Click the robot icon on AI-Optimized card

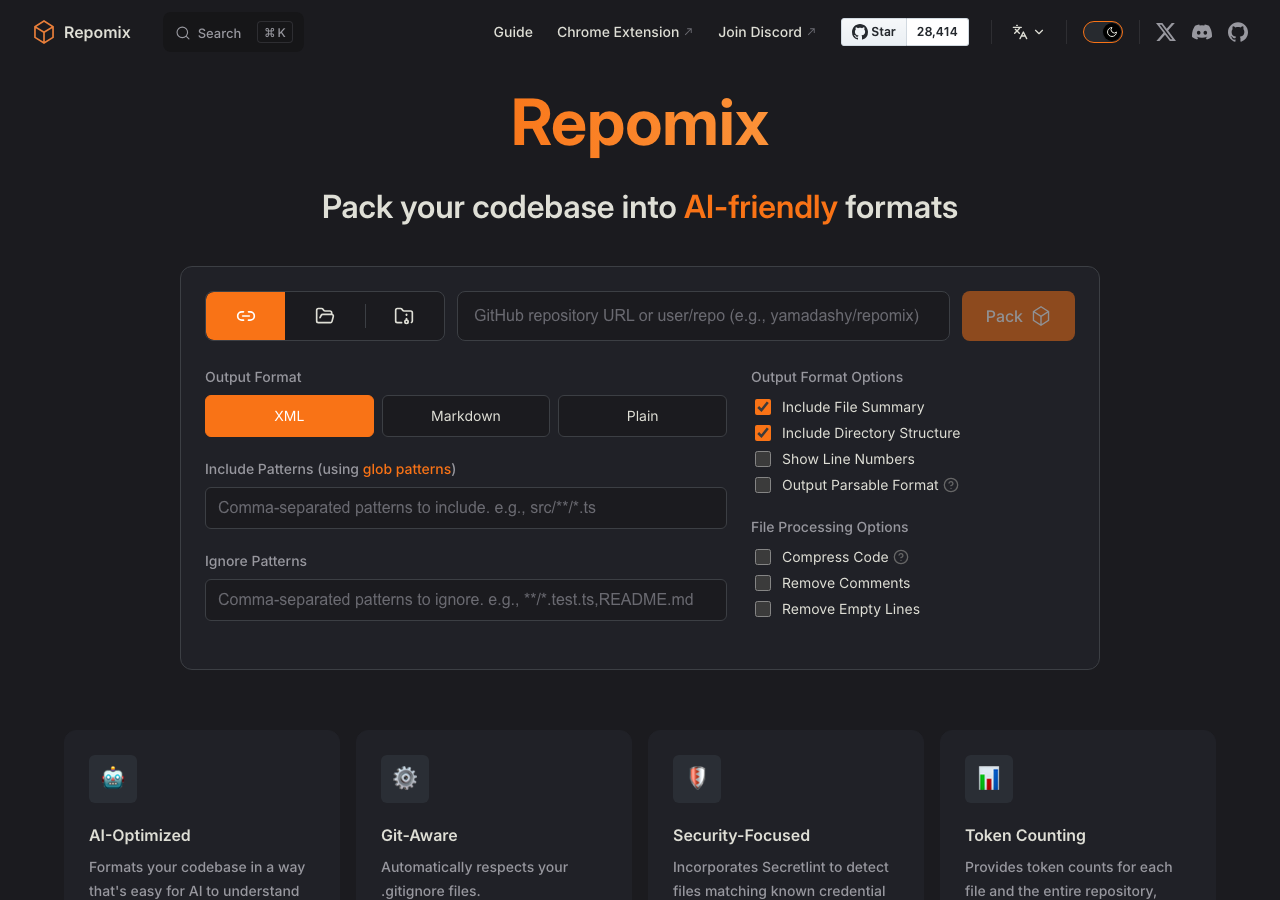113,779
